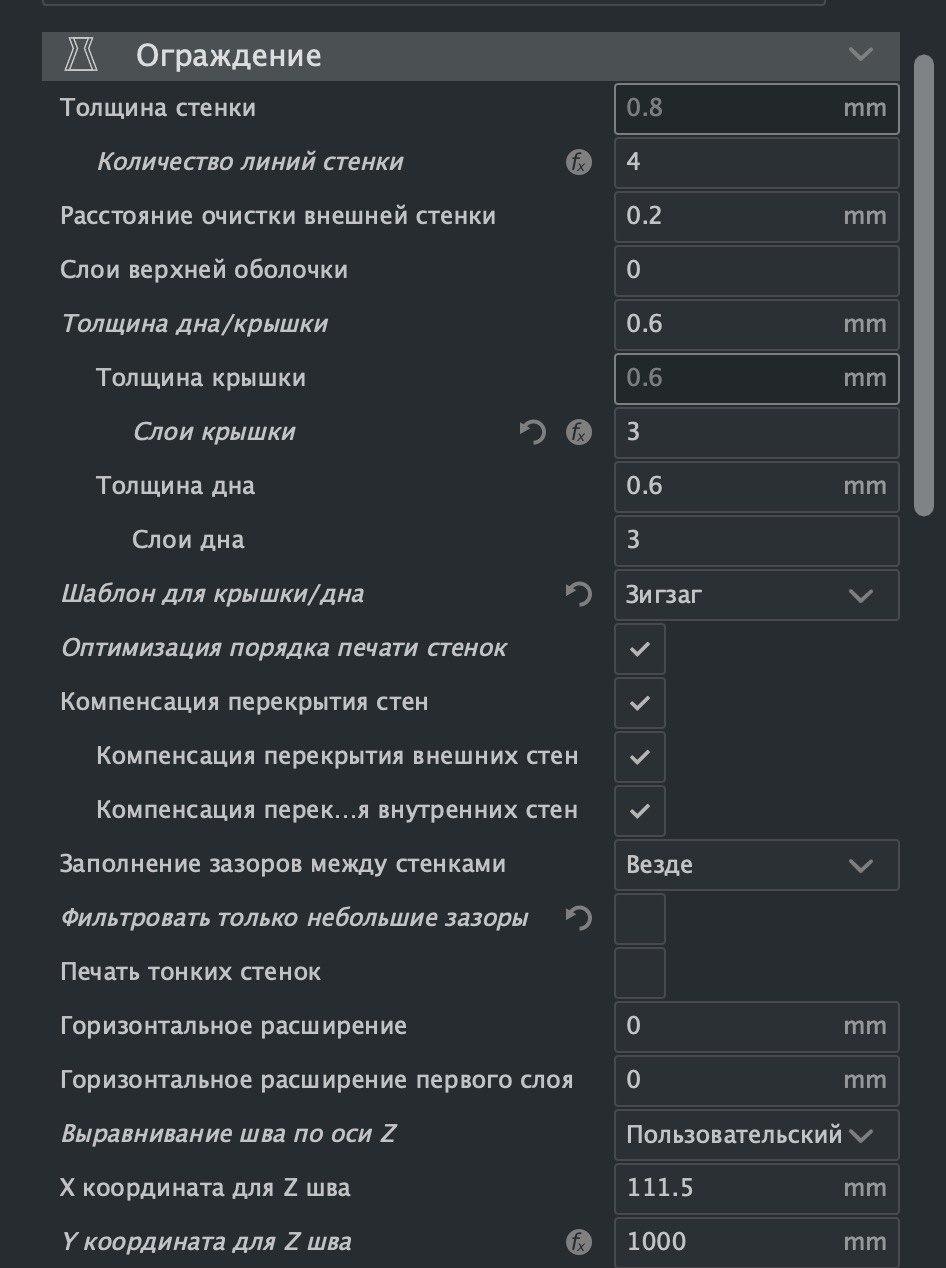Enable the Печать тонких стенок checkbox

pyautogui.click(x=640, y=973)
